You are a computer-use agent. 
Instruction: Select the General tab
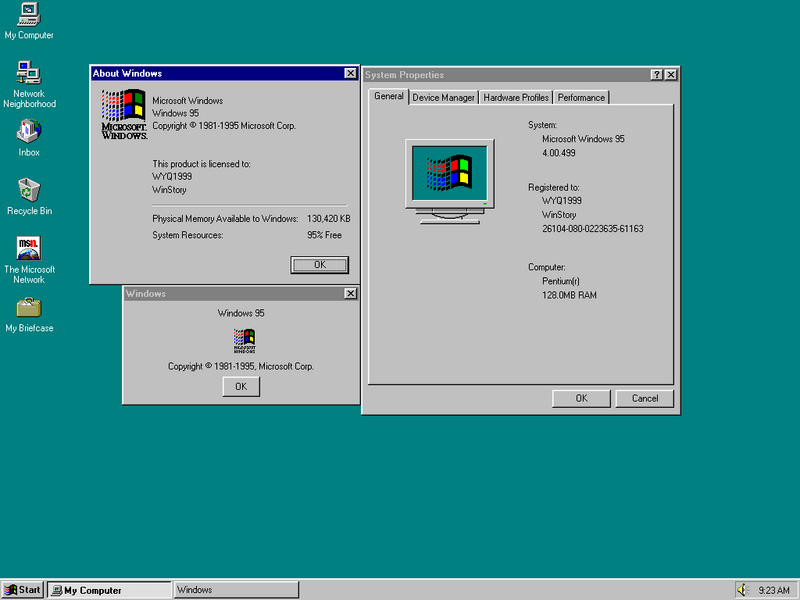click(389, 97)
